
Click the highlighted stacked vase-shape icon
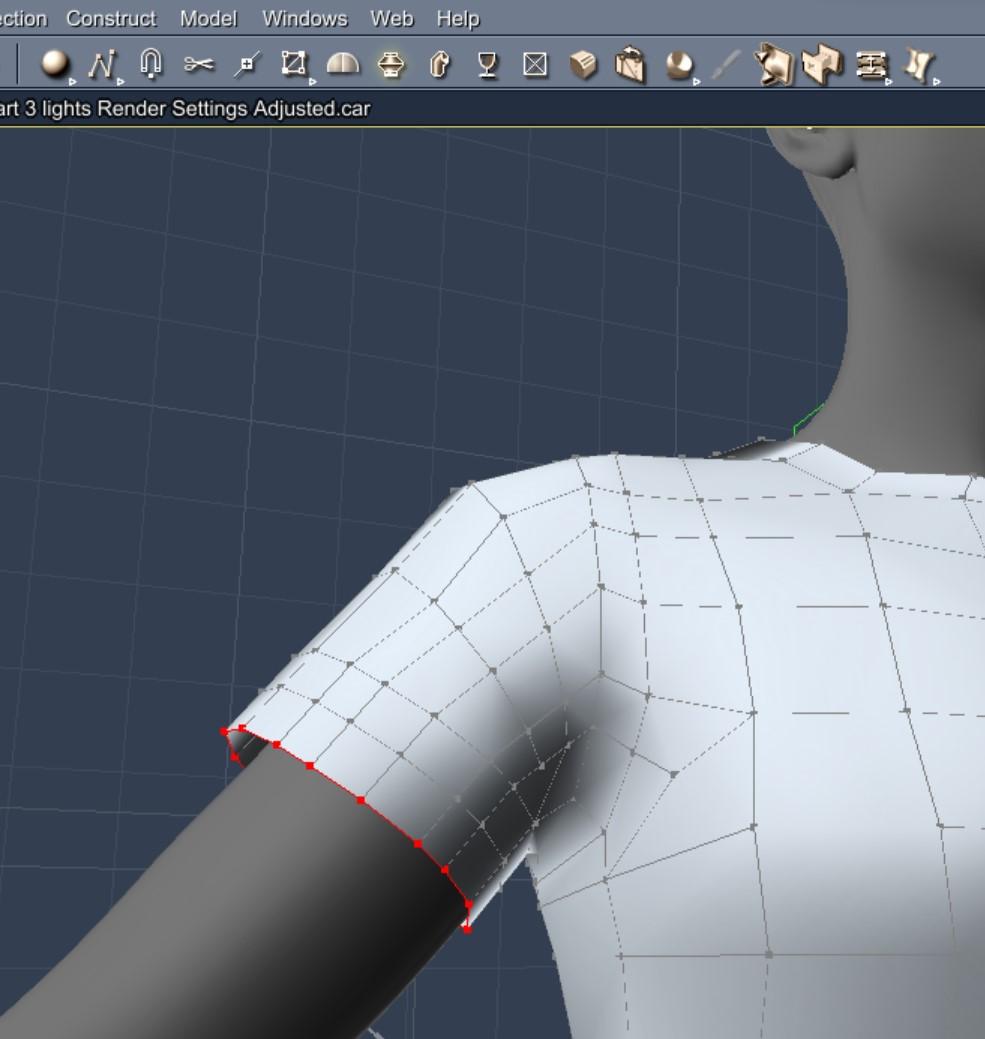391,64
